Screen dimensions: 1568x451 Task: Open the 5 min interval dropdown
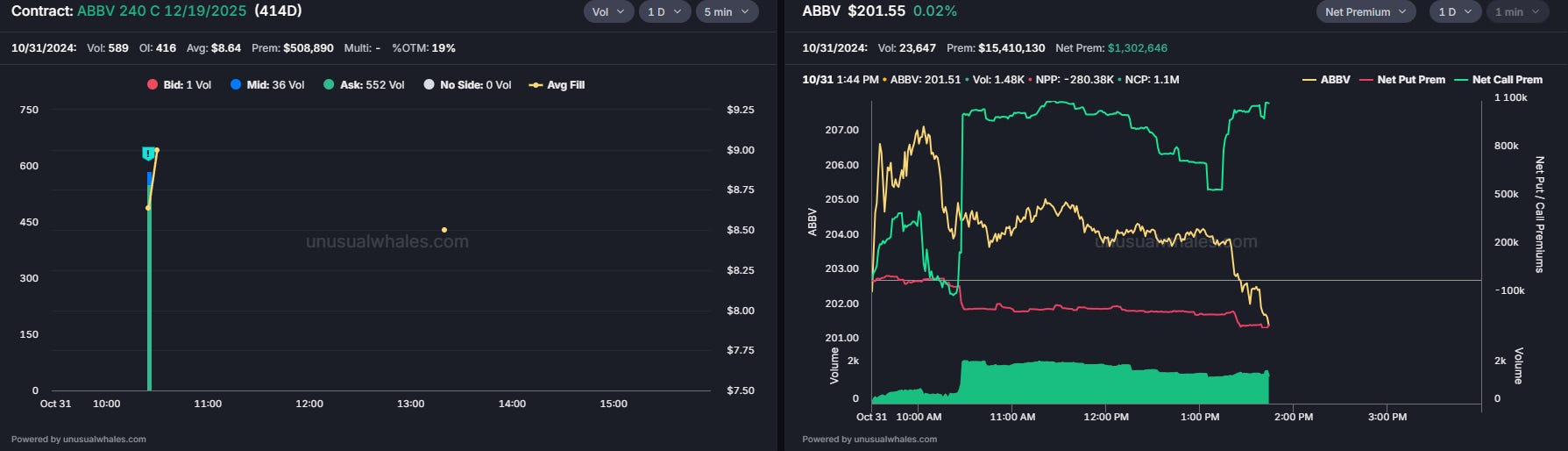tap(727, 11)
